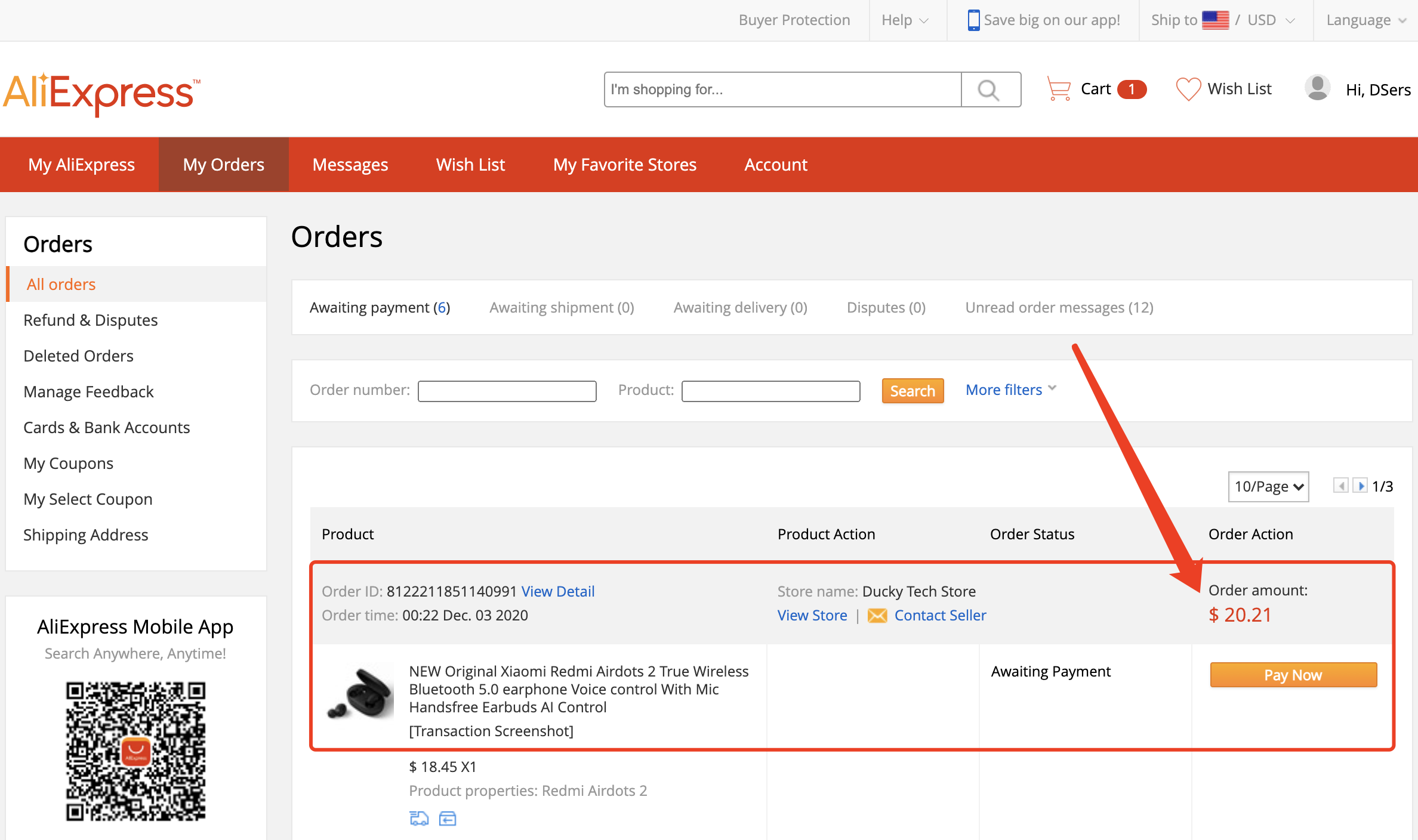Click the mobile phone app icon
The image size is (1418, 840).
click(x=973, y=20)
